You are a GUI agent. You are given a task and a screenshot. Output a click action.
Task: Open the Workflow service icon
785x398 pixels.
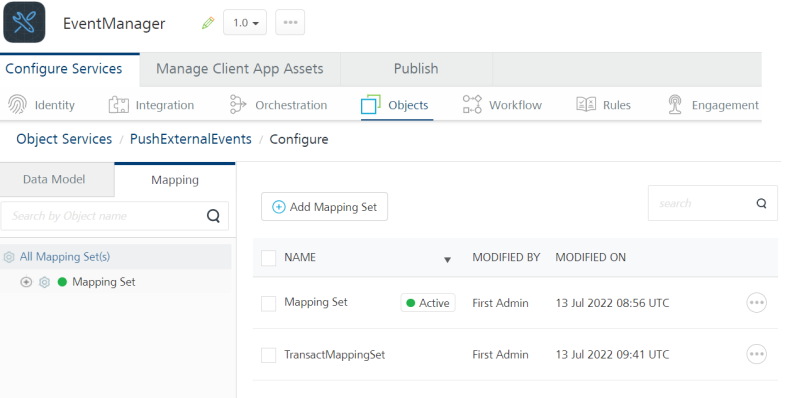click(x=472, y=105)
